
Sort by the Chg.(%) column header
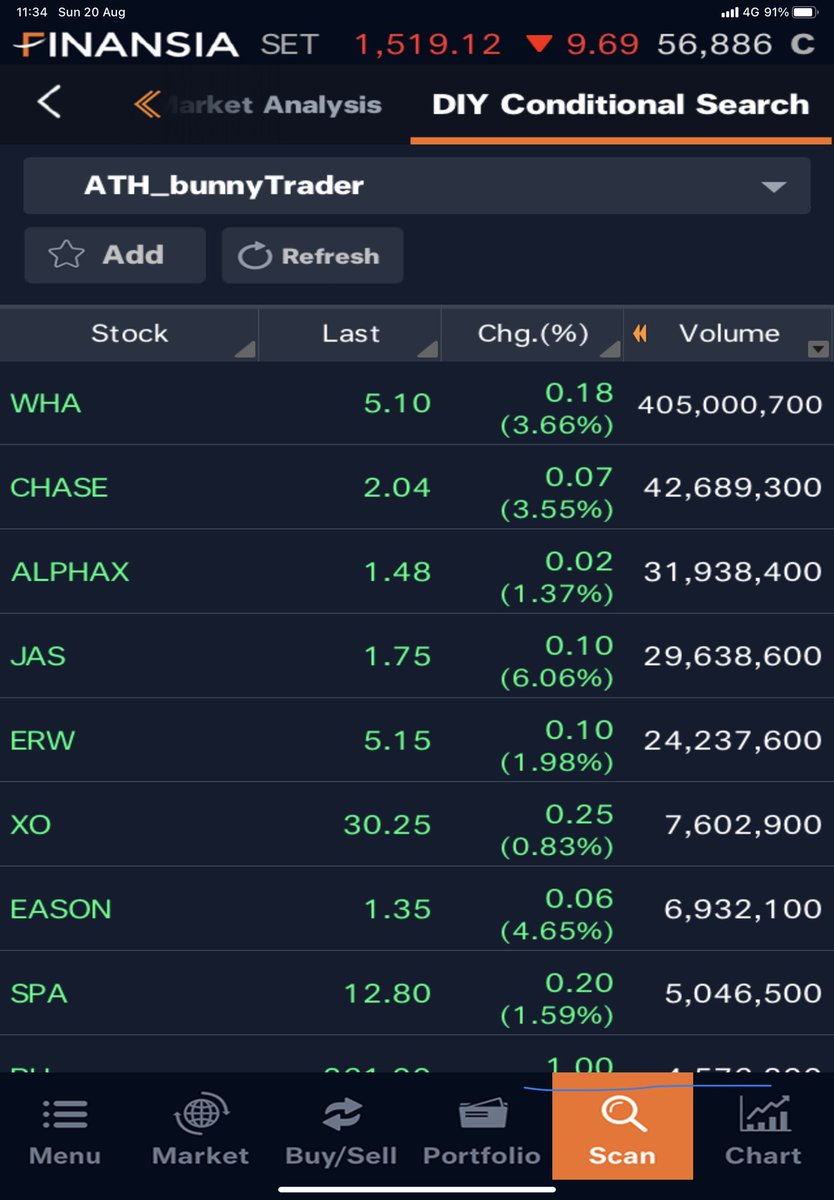[532, 334]
